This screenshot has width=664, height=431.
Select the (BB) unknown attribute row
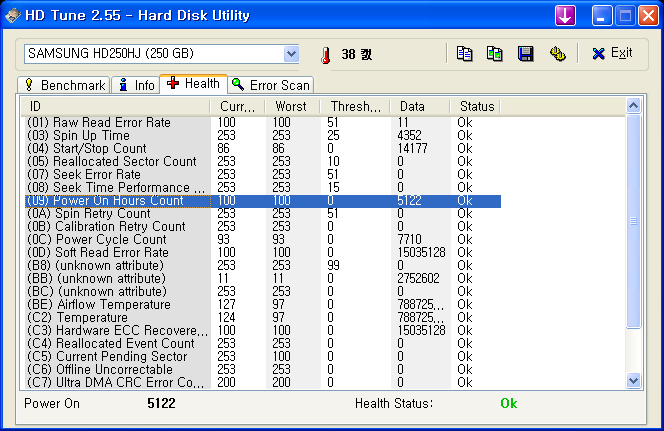click(x=263, y=279)
